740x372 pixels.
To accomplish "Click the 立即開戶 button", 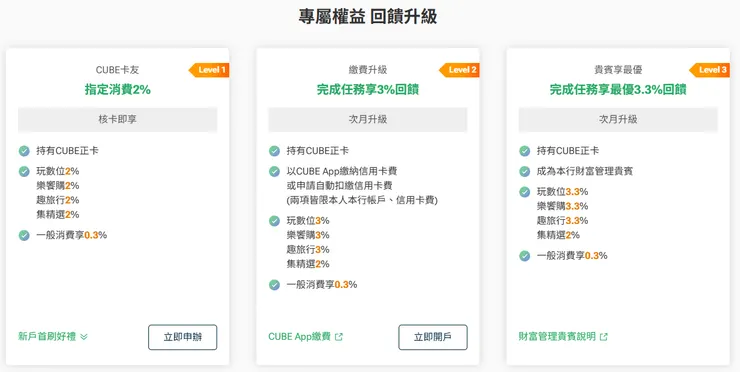I will [x=433, y=337].
